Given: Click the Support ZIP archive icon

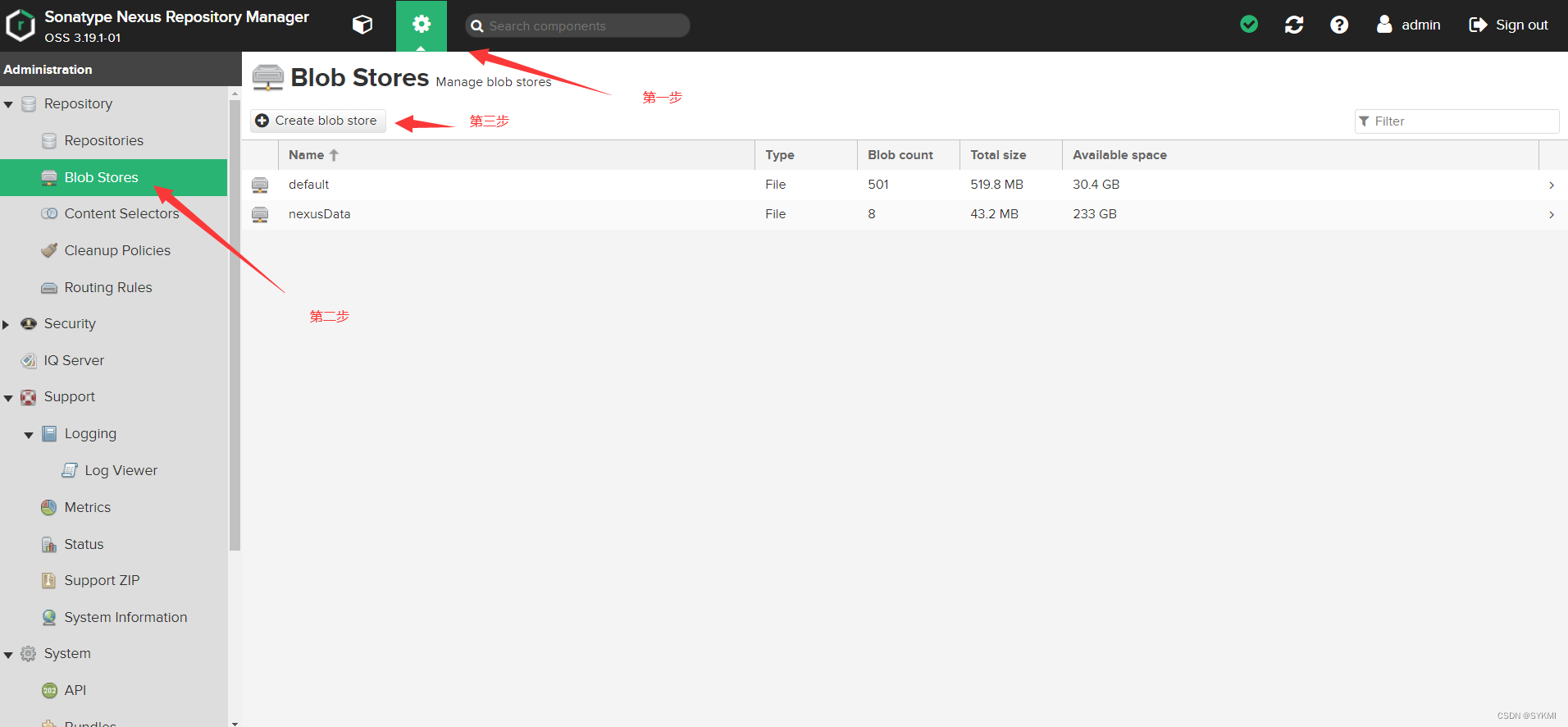Looking at the screenshot, I should pyautogui.click(x=49, y=580).
